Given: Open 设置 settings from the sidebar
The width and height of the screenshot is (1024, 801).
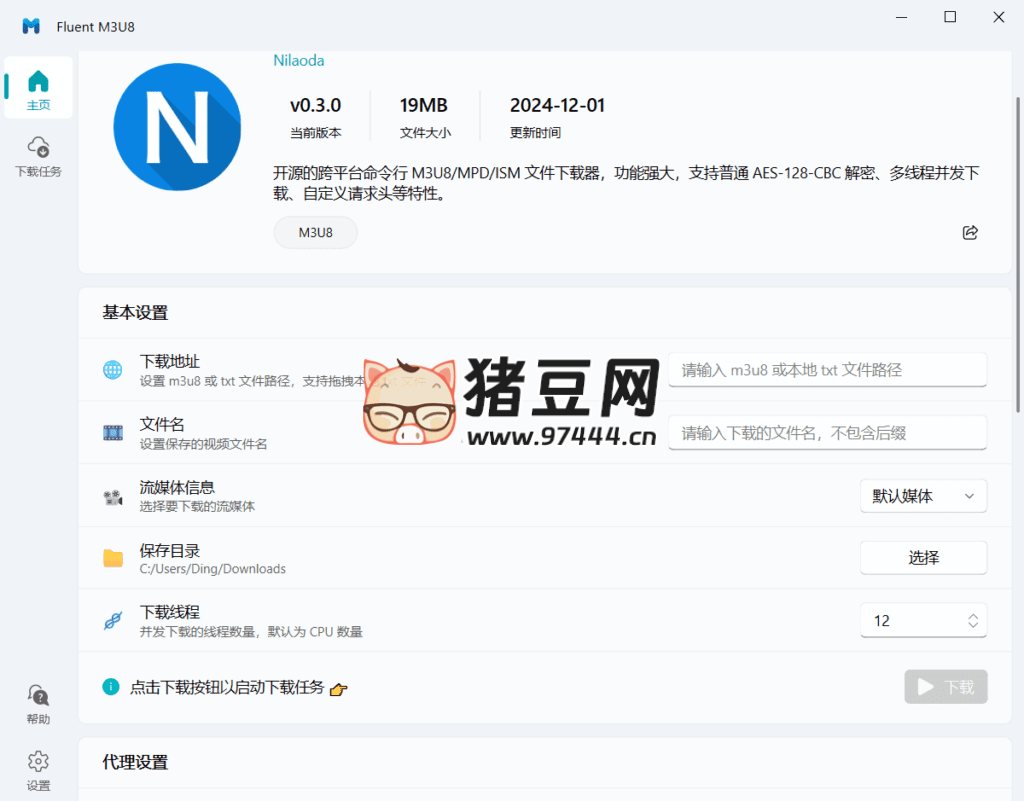Looking at the screenshot, I should coord(38,770).
